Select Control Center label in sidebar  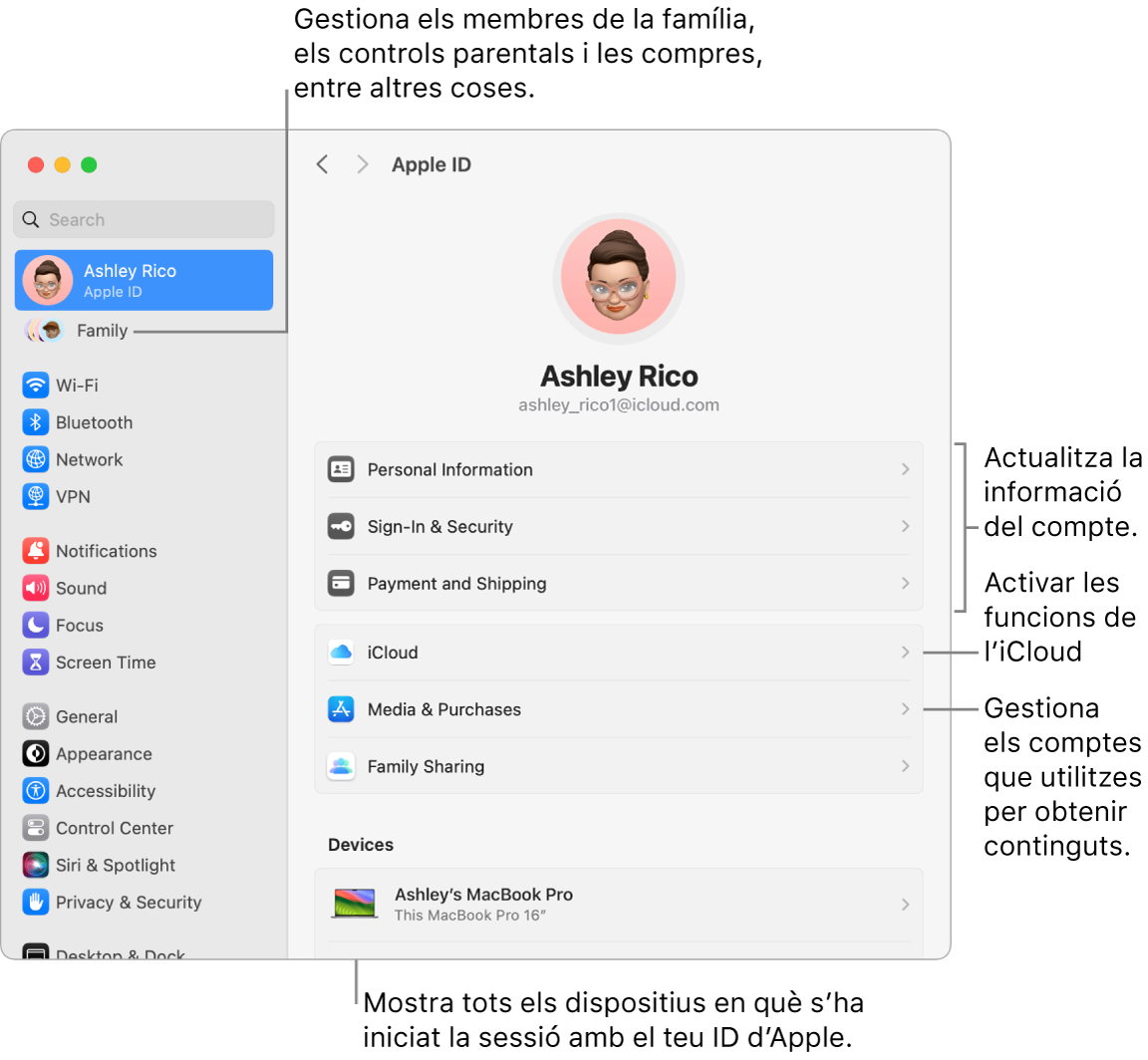[115, 828]
